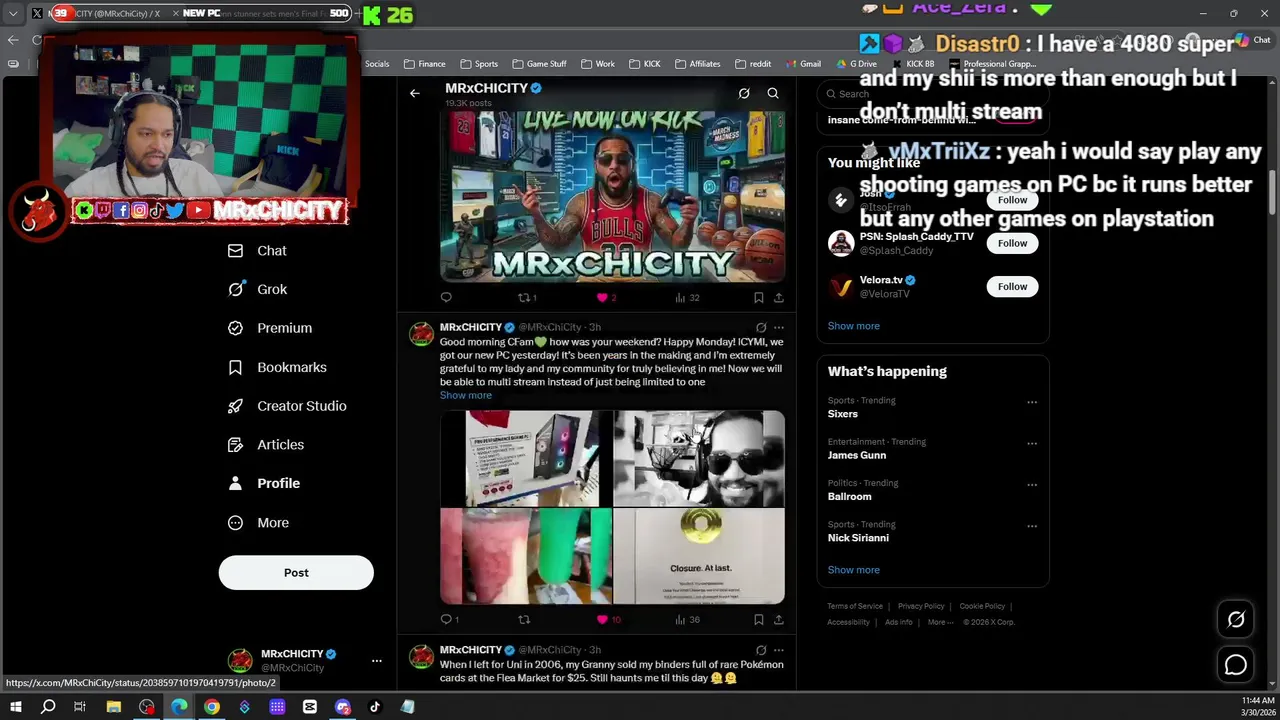
Task: Open TikTok from the taskbar
Action: tap(375, 707)
